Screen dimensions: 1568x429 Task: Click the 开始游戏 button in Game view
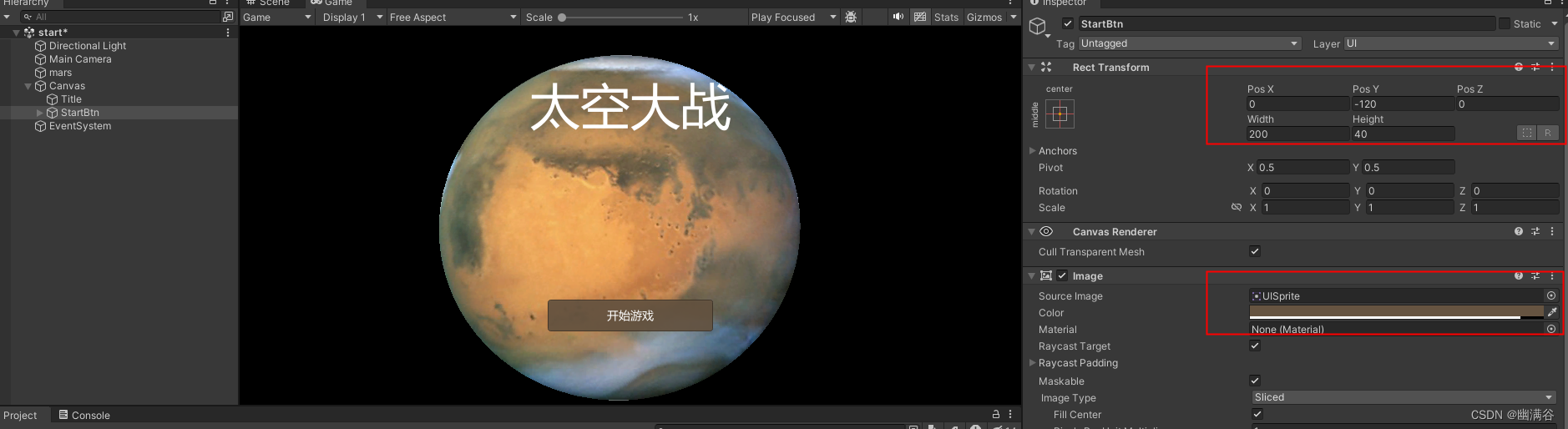click(x=630, y=315)
